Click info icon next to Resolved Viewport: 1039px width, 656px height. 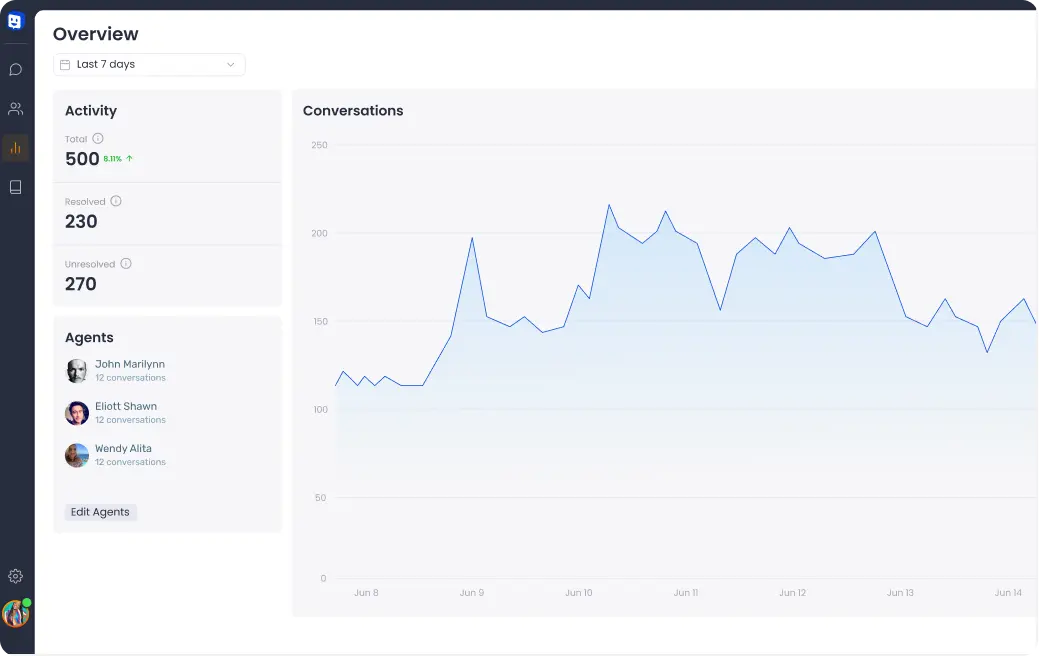(116, 201)
